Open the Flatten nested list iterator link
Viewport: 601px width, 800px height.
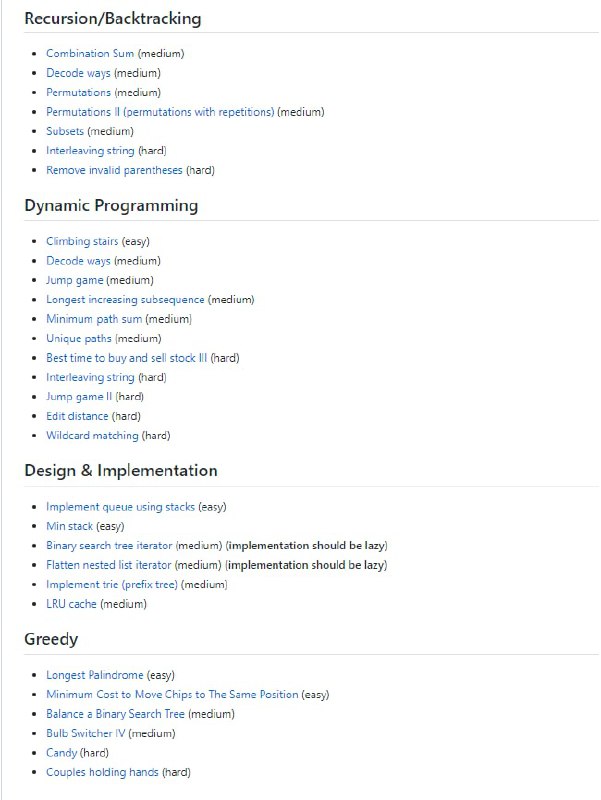point(109,565)
